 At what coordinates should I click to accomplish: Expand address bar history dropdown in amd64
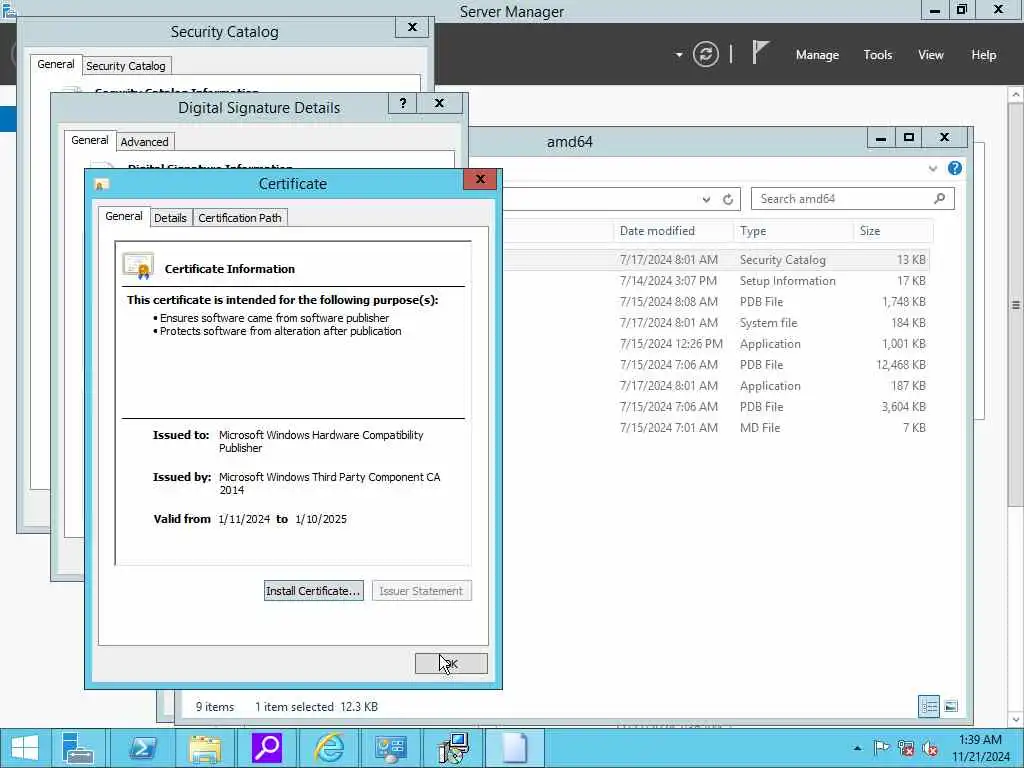(x=706, y=199)
